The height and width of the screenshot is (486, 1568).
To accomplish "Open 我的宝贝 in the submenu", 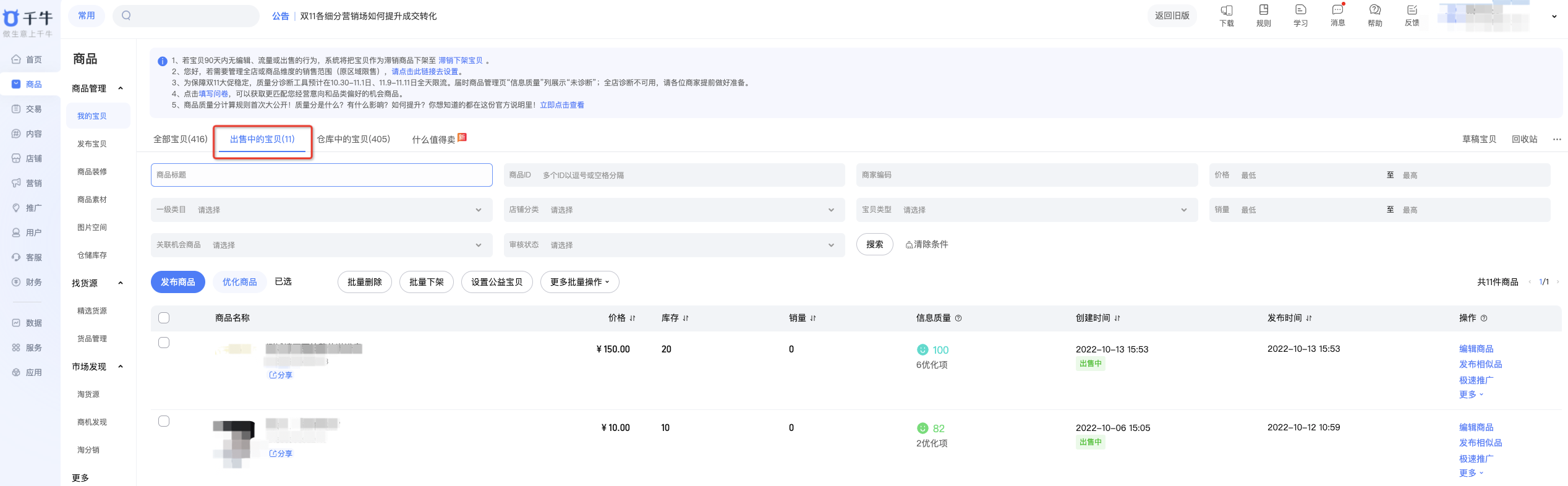I will [x=98, y=116].
